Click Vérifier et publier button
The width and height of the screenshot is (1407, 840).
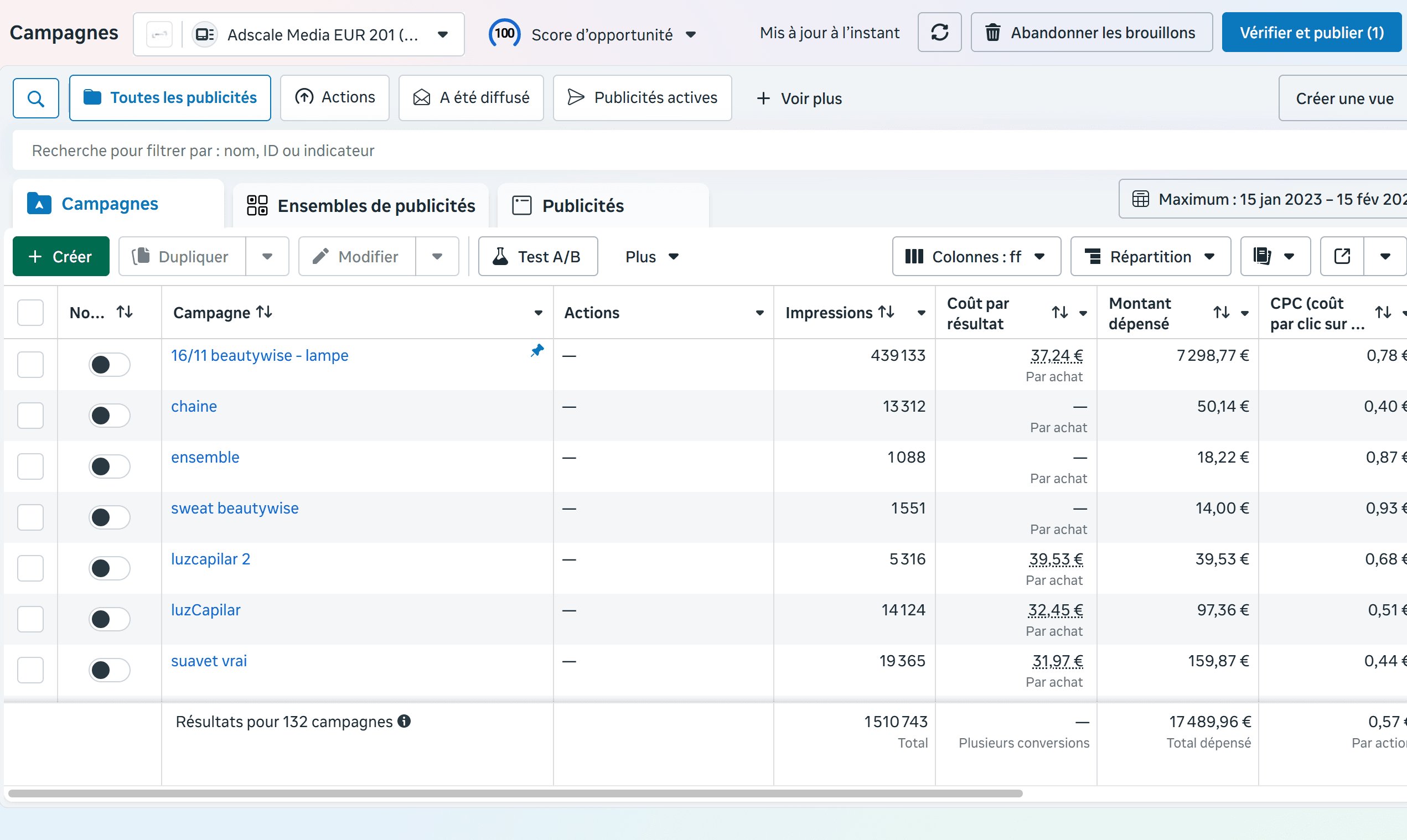[1311, 33]
